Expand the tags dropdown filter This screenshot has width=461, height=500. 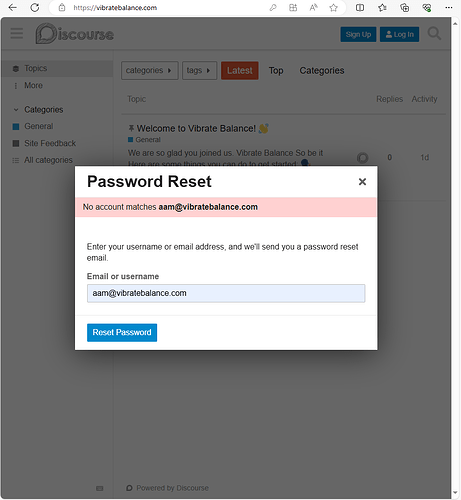coord(199,70)
